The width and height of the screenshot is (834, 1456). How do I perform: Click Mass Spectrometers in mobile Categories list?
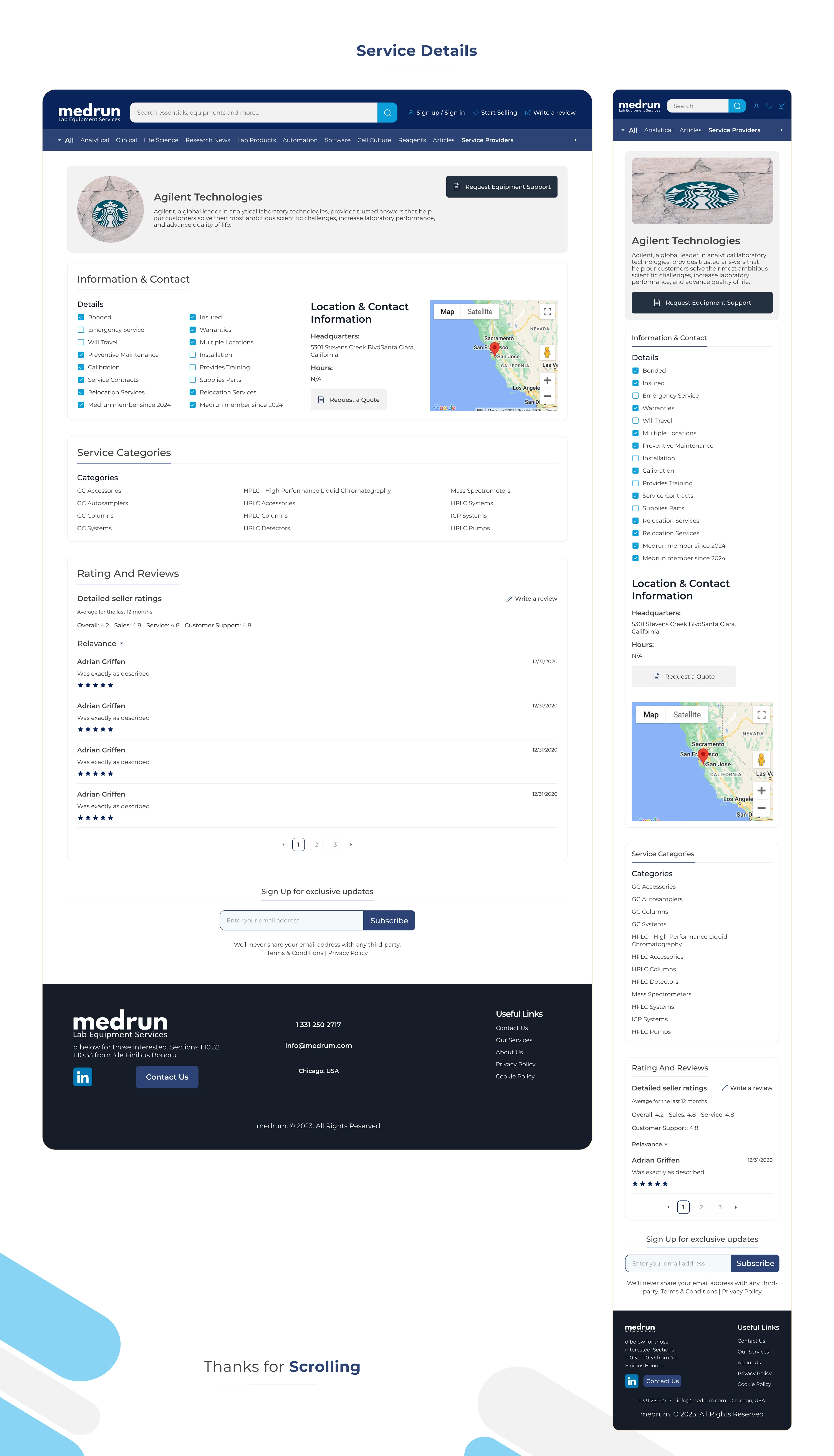tap(662, 994)
